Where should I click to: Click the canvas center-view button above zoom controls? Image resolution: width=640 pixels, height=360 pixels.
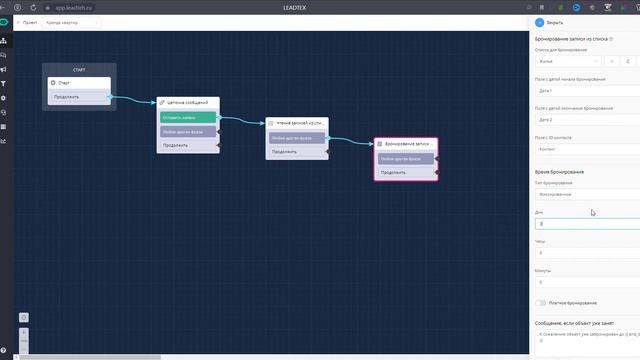(24, 317)
